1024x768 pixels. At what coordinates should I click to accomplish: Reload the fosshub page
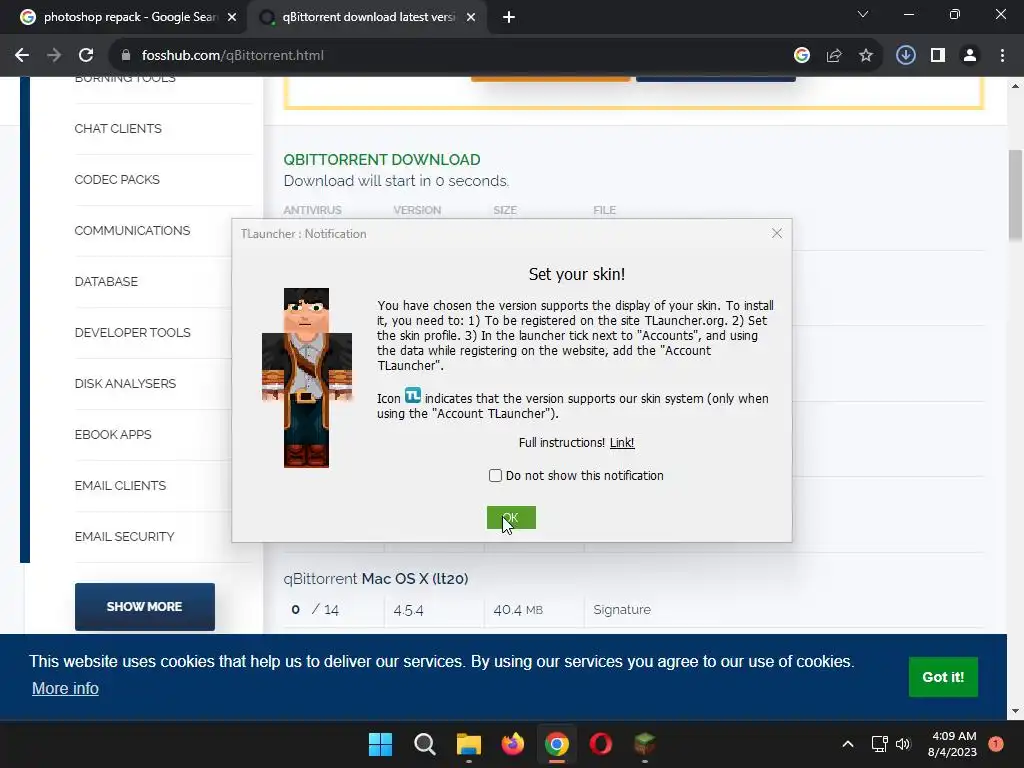pyautogui.click(x=86, y=56)
